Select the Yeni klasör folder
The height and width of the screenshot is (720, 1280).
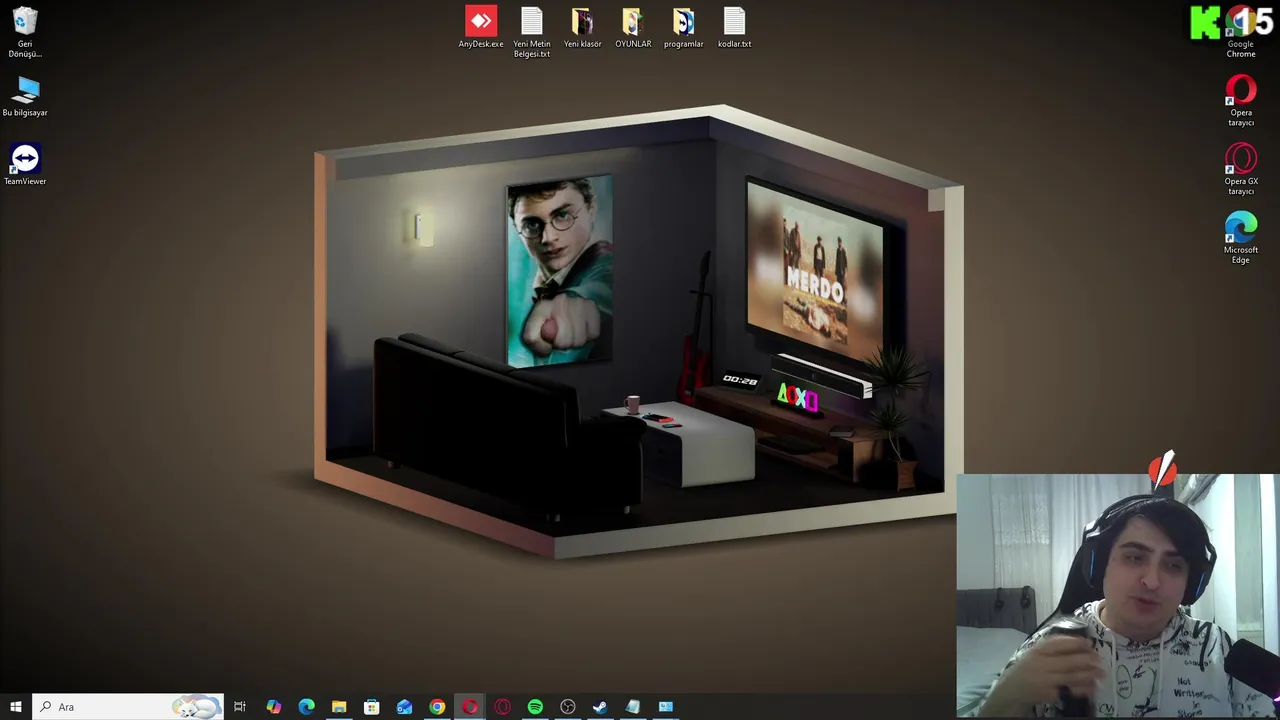[x=583, y=27]
